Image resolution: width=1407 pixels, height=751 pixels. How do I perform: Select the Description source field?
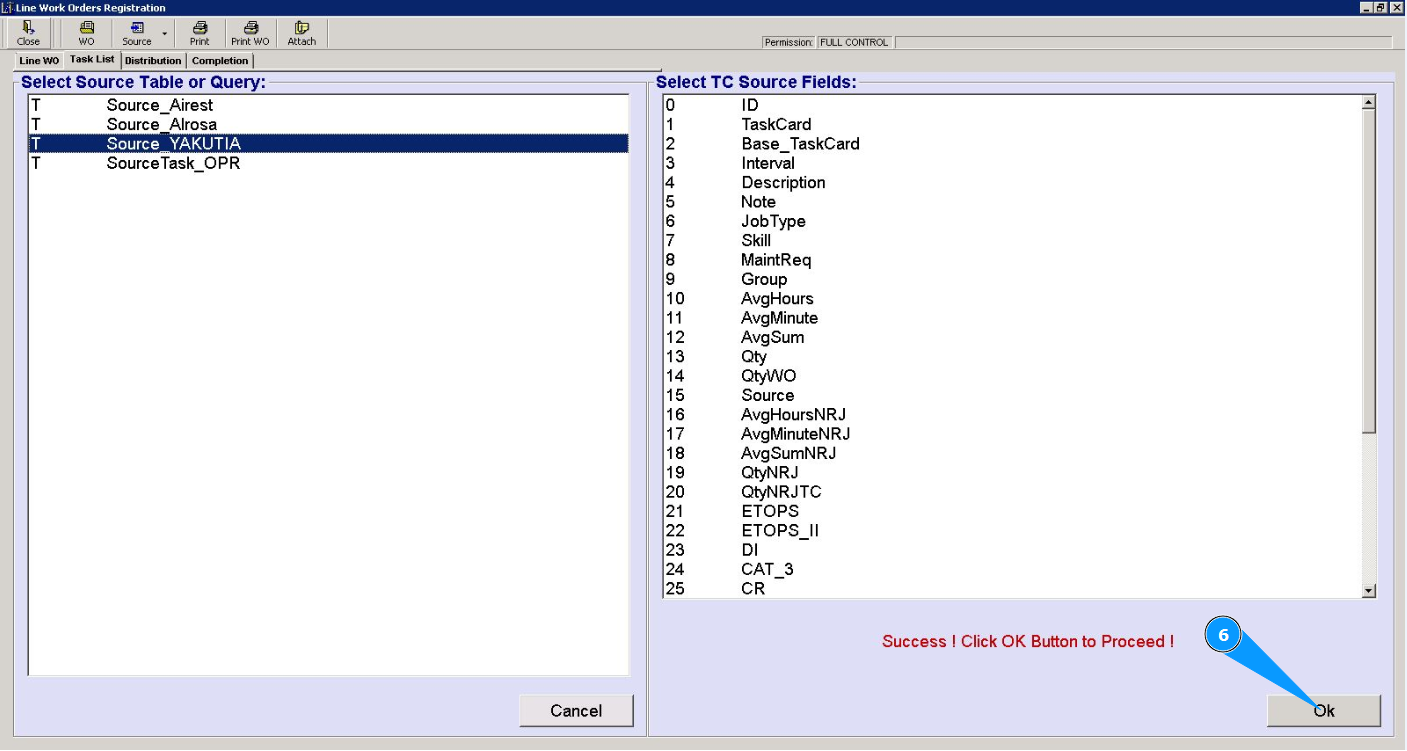tap(1011, 182)
